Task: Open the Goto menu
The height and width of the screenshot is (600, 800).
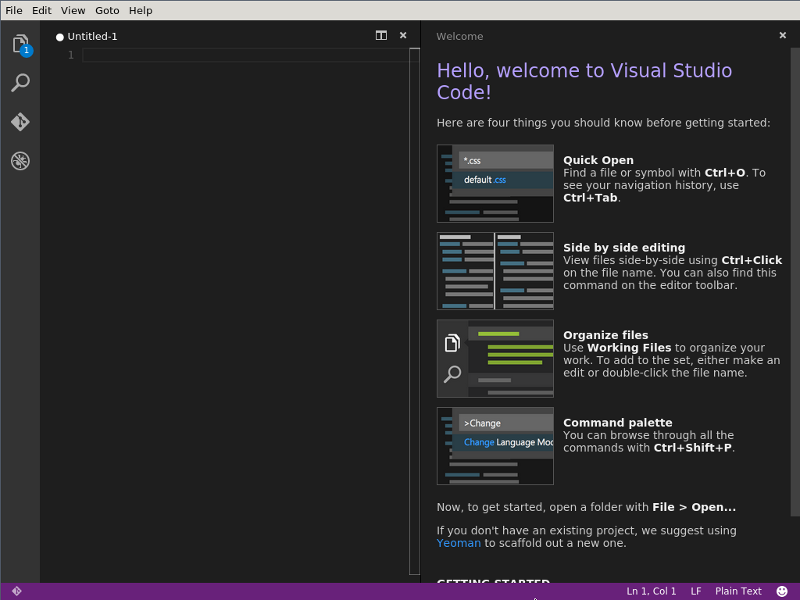Action: [x=107, y=10]
